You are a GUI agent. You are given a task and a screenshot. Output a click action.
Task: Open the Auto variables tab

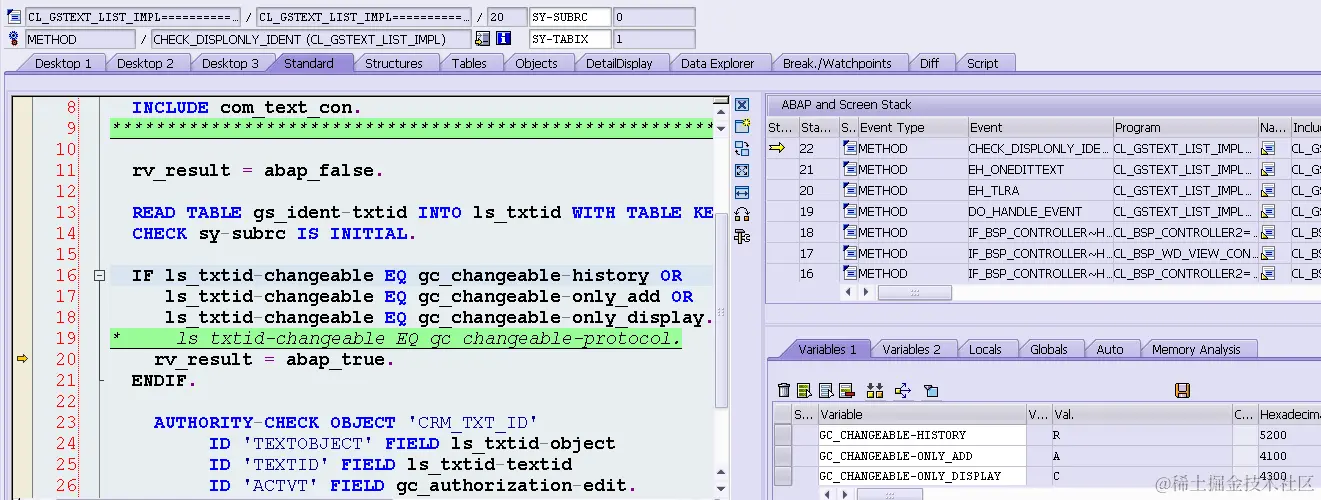click(x=1110, y=349)
